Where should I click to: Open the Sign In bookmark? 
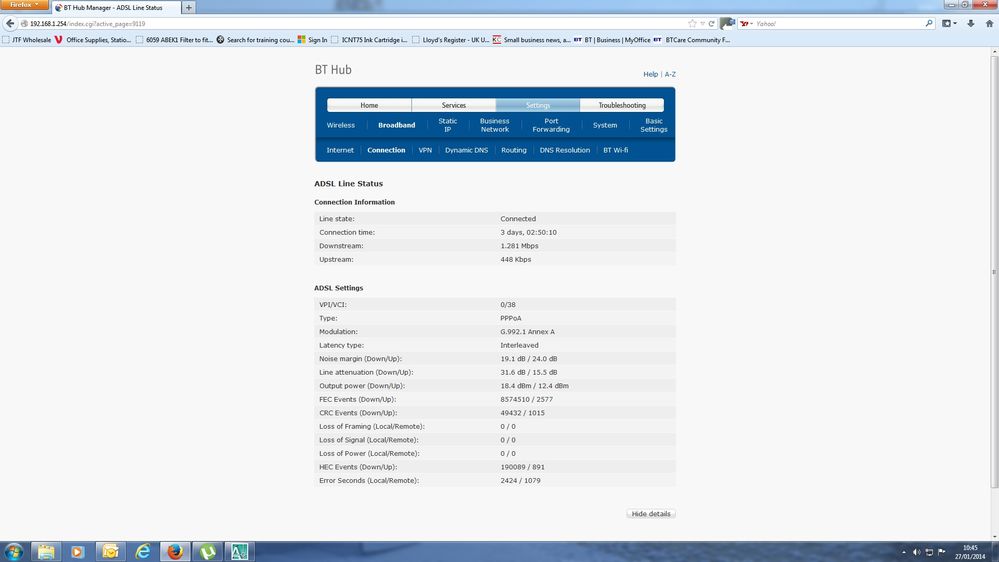coord(312,40)
